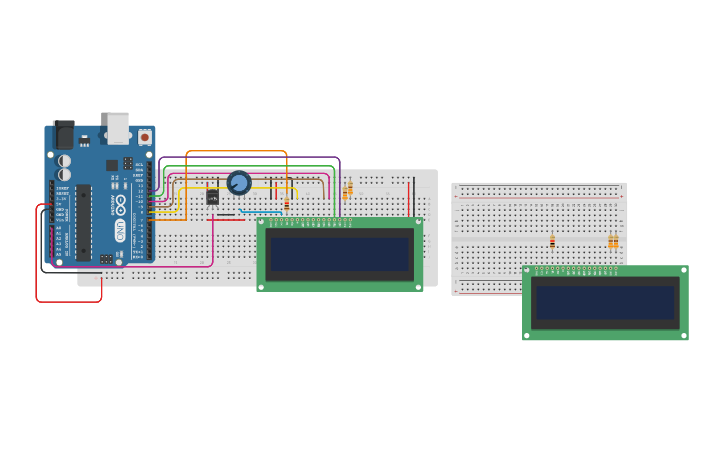Select the purple wire above the breadboard

(x=250, y=157)
